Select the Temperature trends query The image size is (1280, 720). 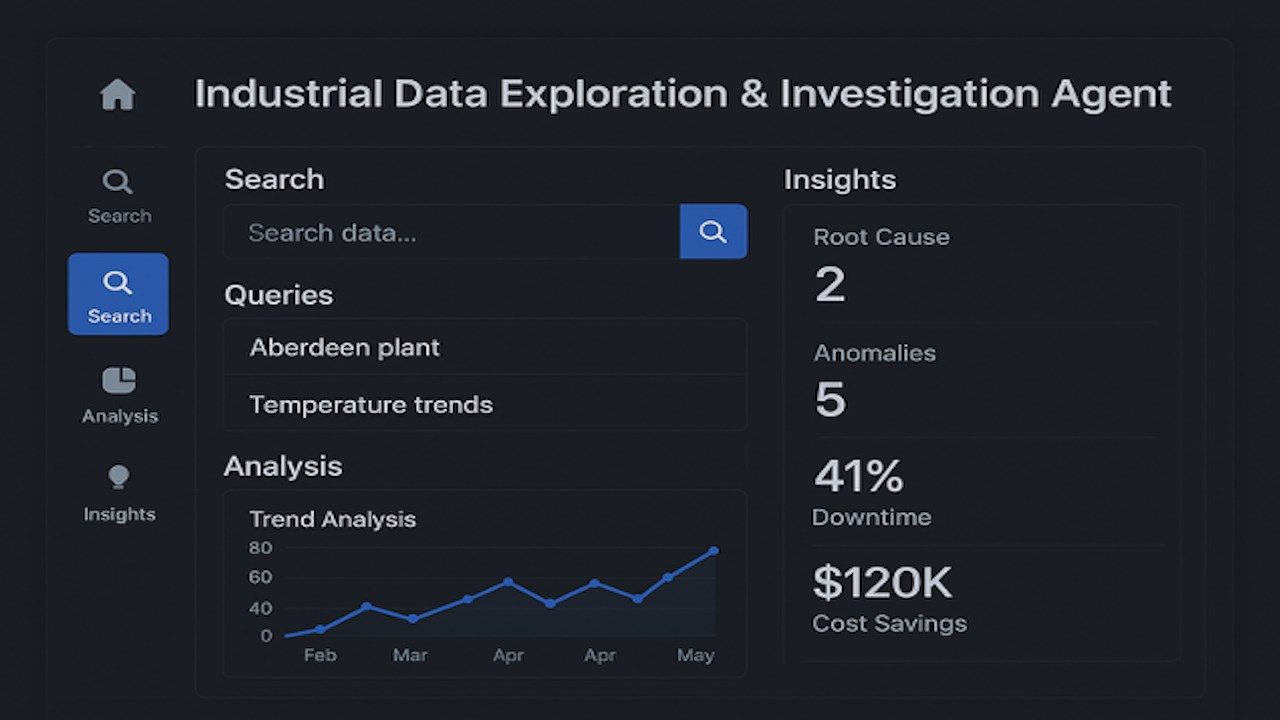click(485, 404)
